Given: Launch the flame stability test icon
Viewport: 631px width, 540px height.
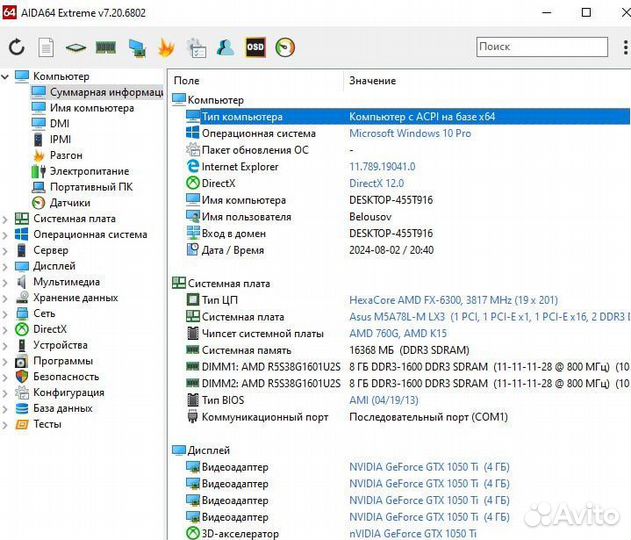Looking at the screenshot, I should click(x=166, y=47).
